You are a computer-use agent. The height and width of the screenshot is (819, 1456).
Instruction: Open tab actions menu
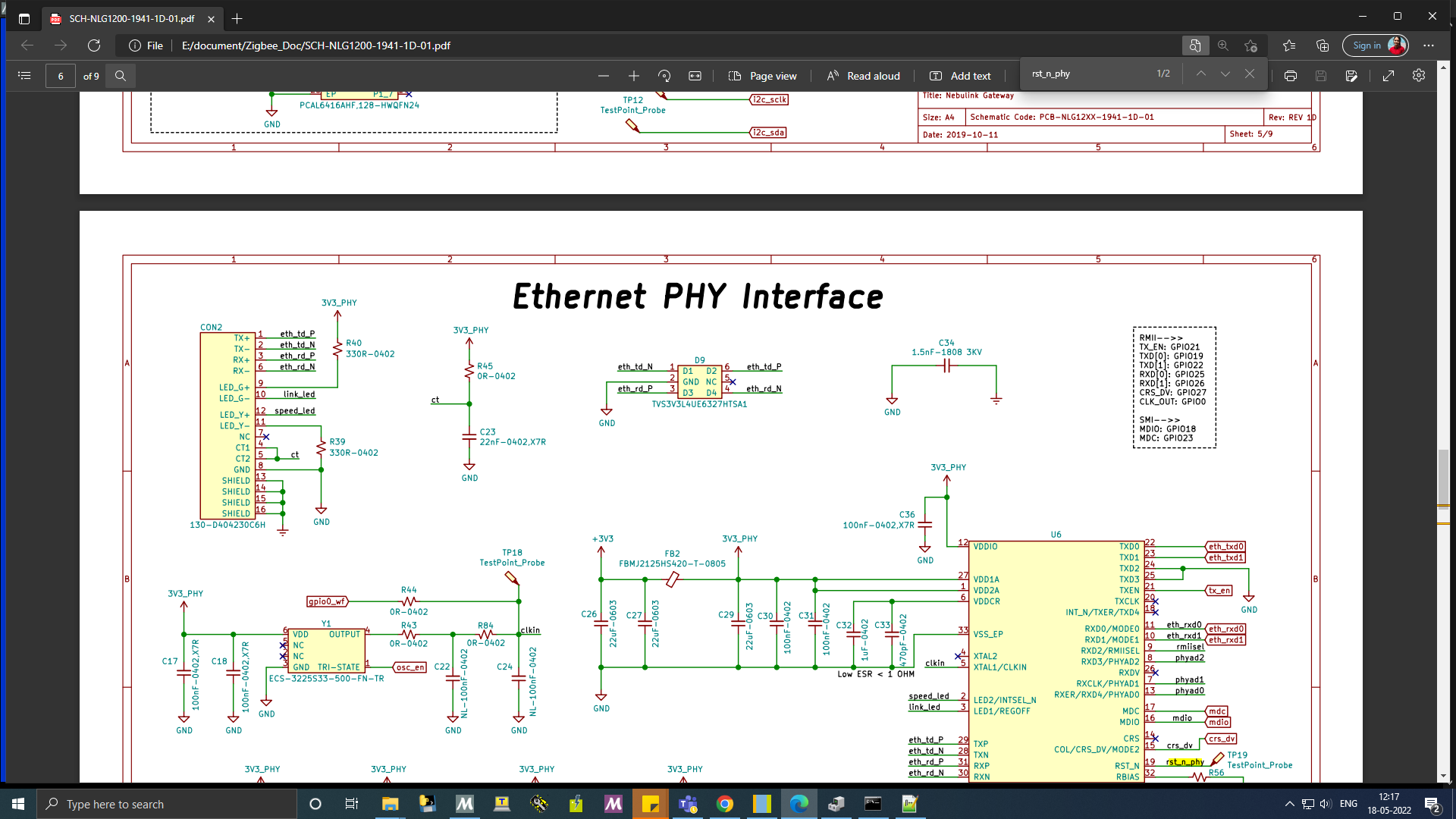tap(24, 18)
